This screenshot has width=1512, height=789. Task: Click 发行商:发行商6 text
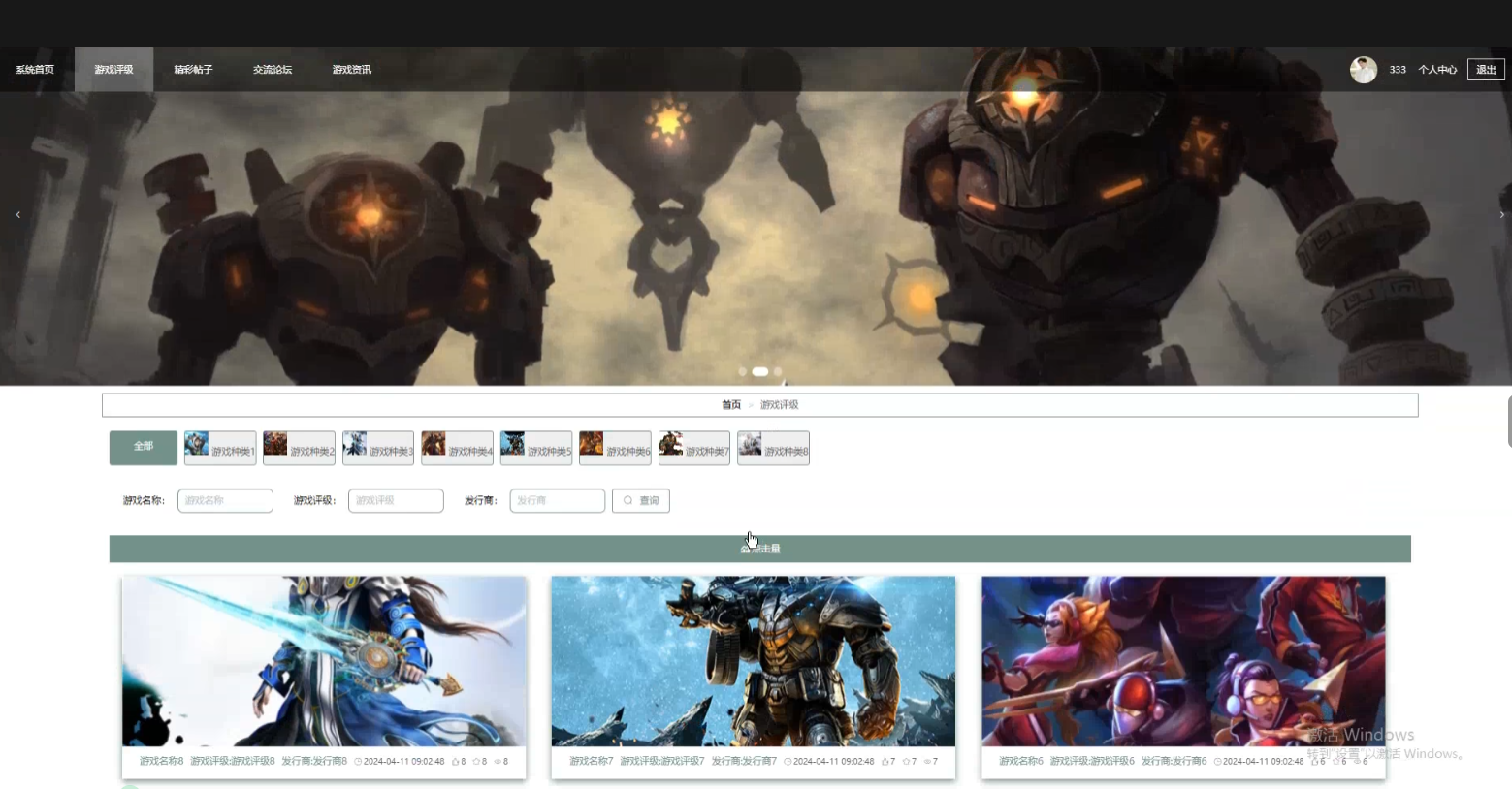click(1174, 762)
